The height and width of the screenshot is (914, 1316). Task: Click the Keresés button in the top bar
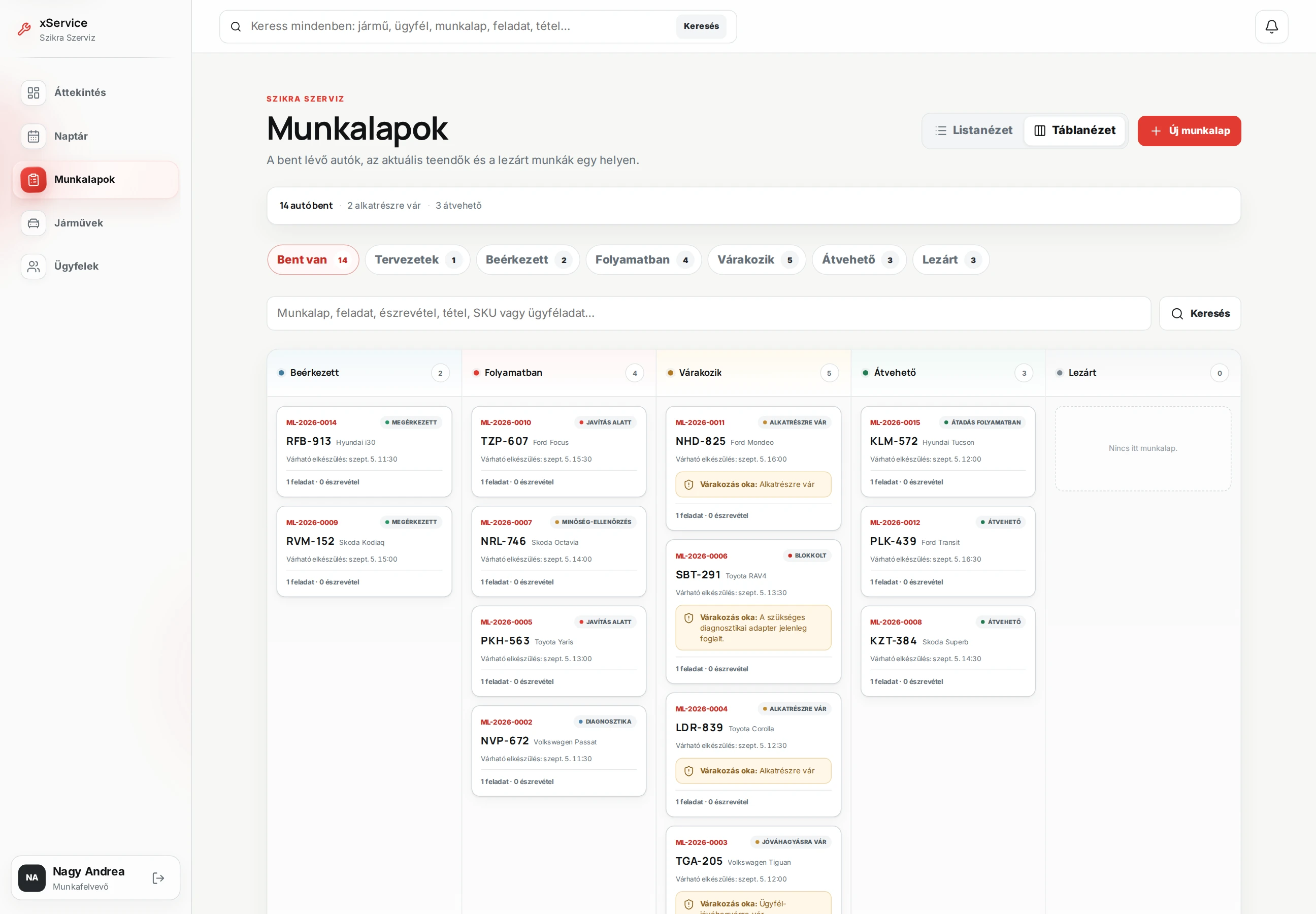coord(701,26)
